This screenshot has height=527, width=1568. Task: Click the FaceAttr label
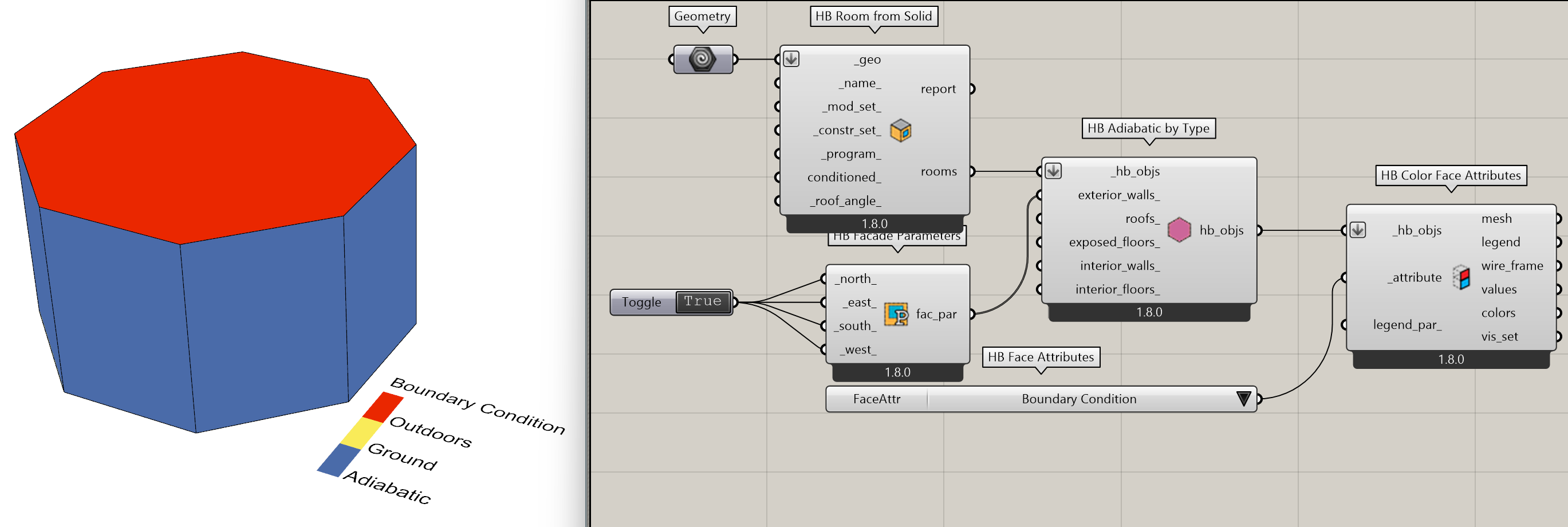[877, 399]
